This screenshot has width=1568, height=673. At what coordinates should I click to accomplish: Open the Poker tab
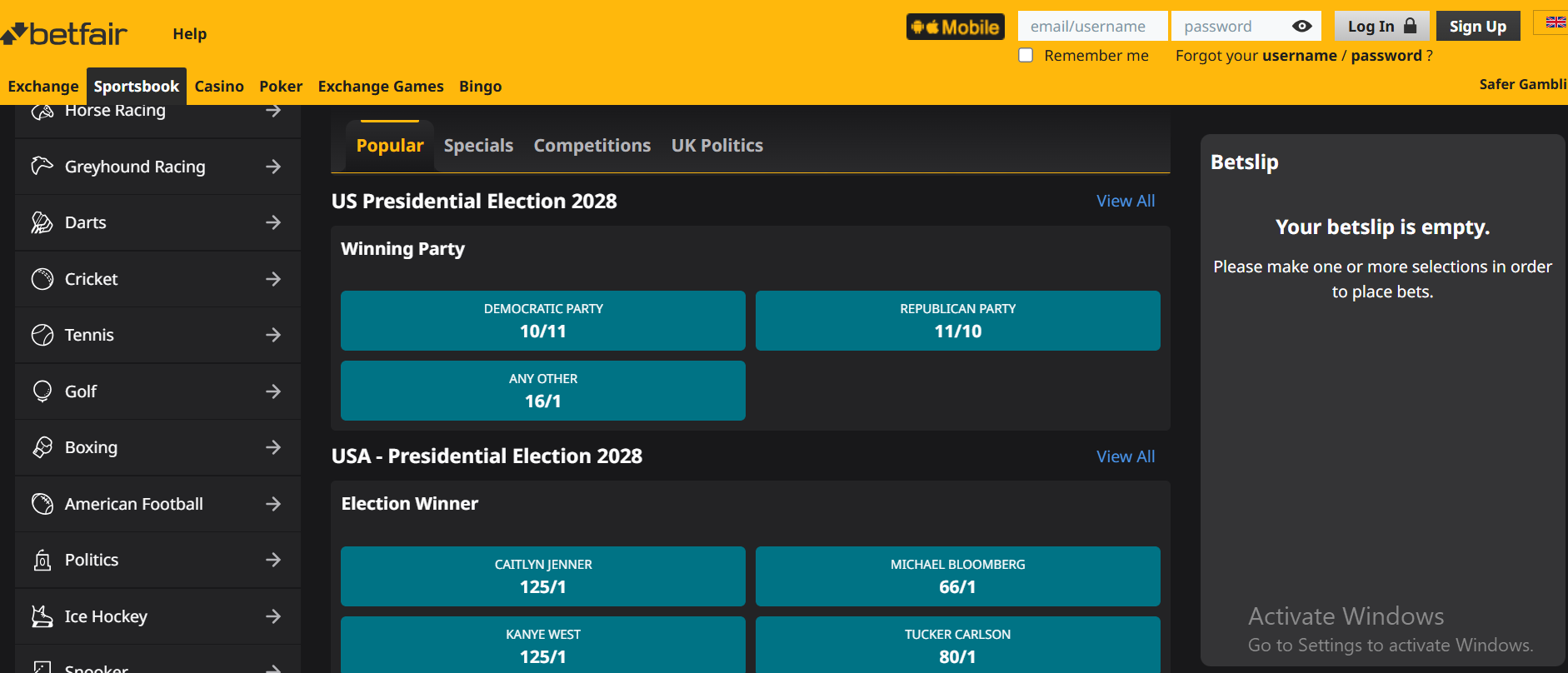click(x=281, y=87)
